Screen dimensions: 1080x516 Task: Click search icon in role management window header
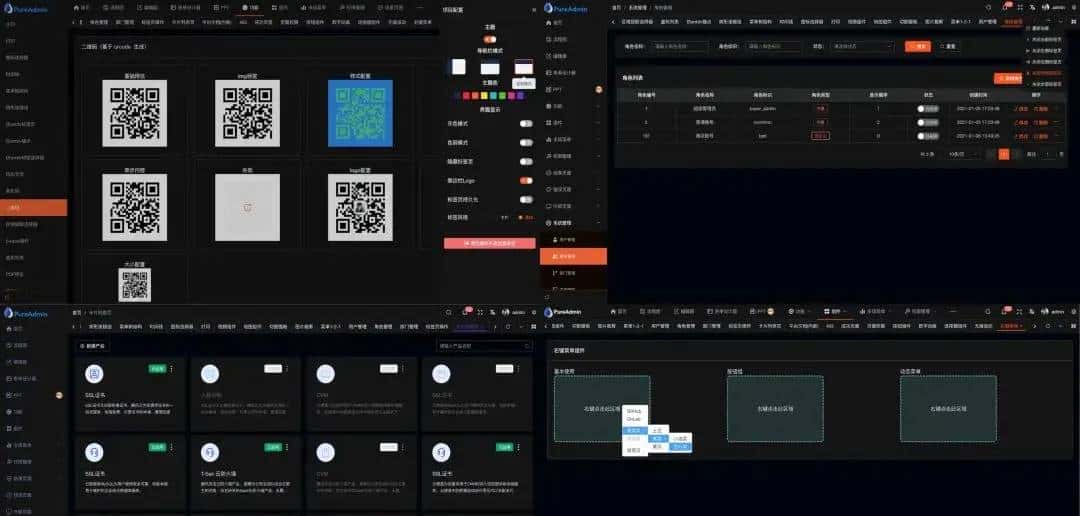pyautogui.click(x=988, y=7)
